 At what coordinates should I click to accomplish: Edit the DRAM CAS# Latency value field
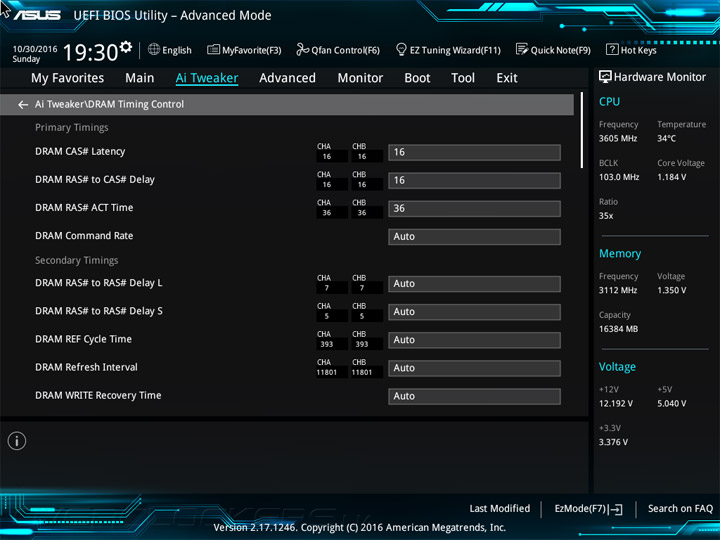[474, 152]
